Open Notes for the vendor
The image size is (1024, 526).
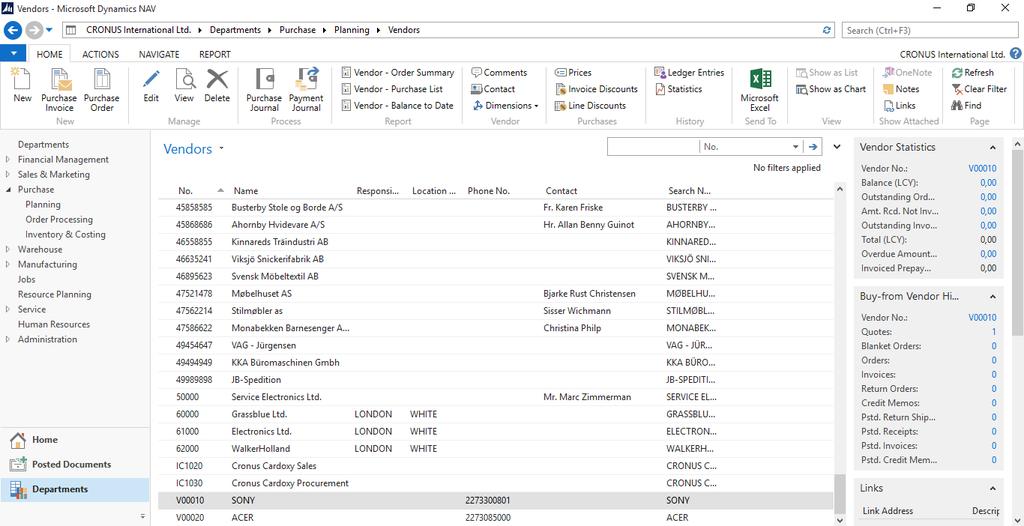(x=901, y=89)
